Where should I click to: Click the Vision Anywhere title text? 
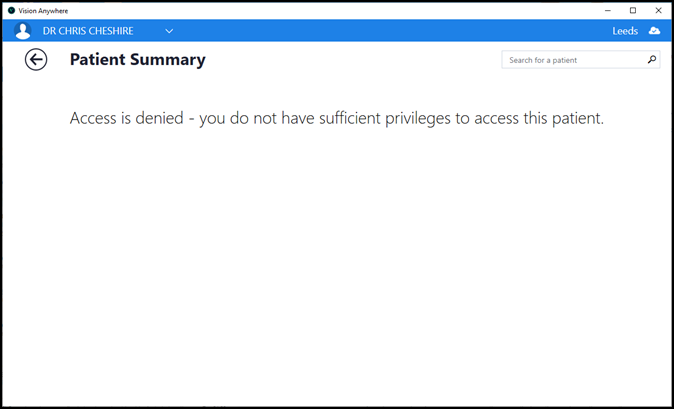pos(43,10)
